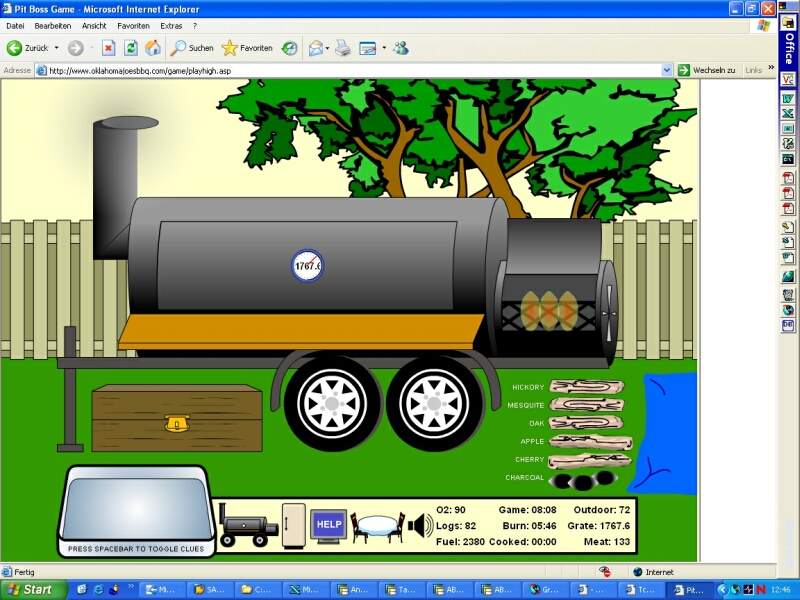This screenshot has height=600, width=800.
Task: Open the Ansicht menu
Action: click(x=94, y=26)
